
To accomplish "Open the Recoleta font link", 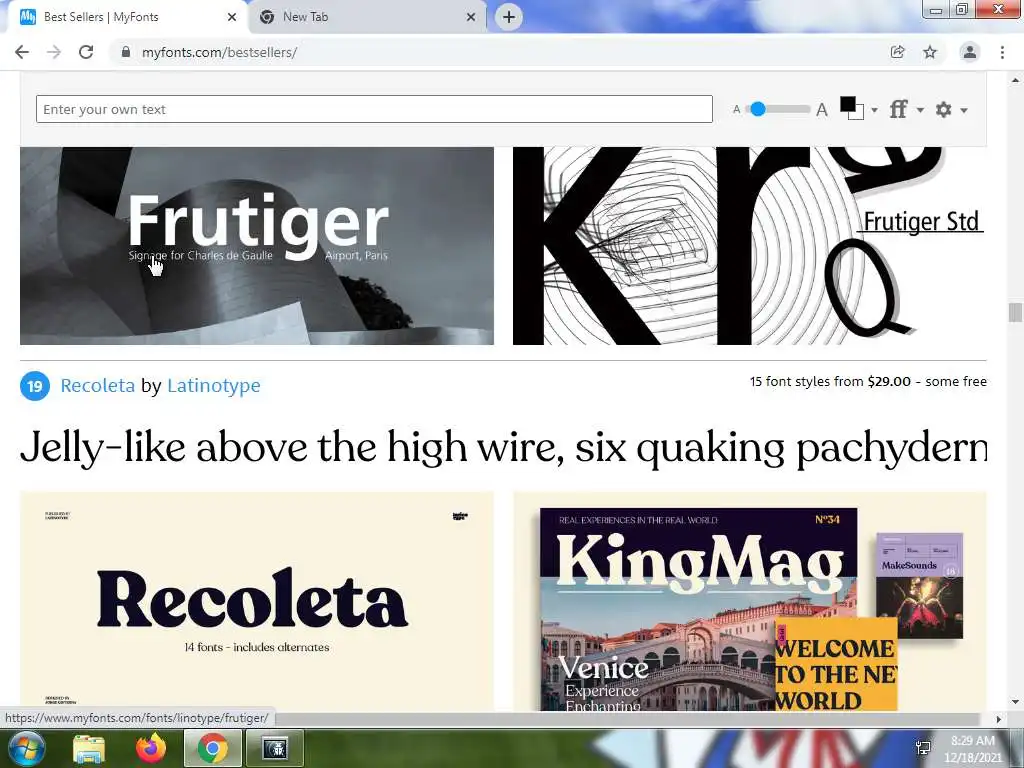I will coord(98,385).
